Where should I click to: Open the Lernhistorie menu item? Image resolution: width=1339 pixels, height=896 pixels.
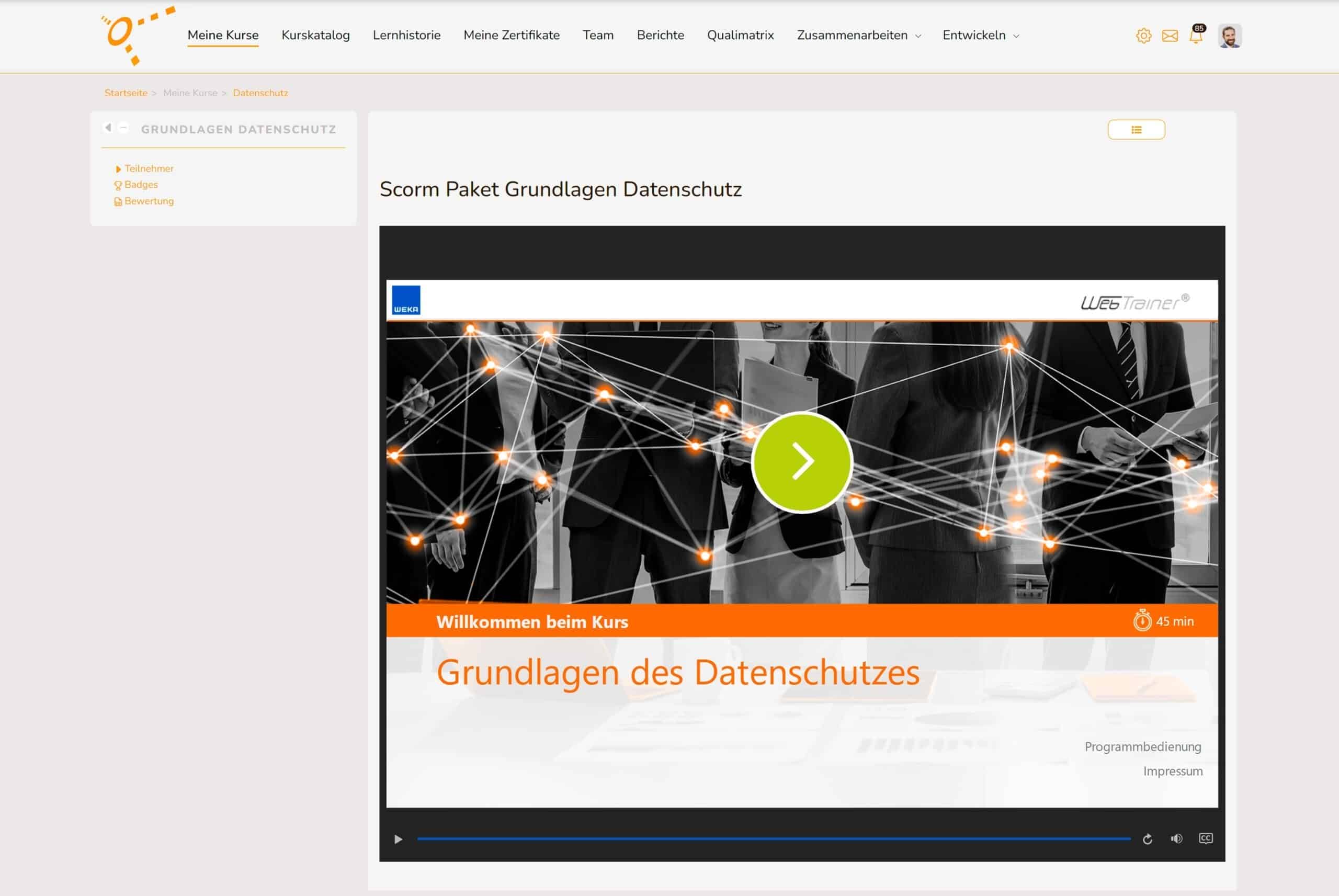[x=407, y=35]
